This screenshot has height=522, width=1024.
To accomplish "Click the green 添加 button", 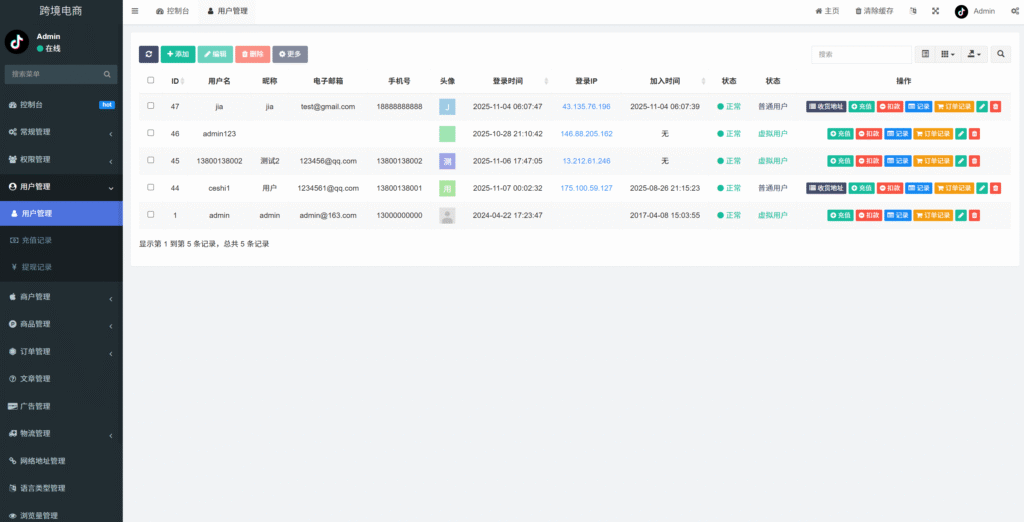I will tap(178, 54).
